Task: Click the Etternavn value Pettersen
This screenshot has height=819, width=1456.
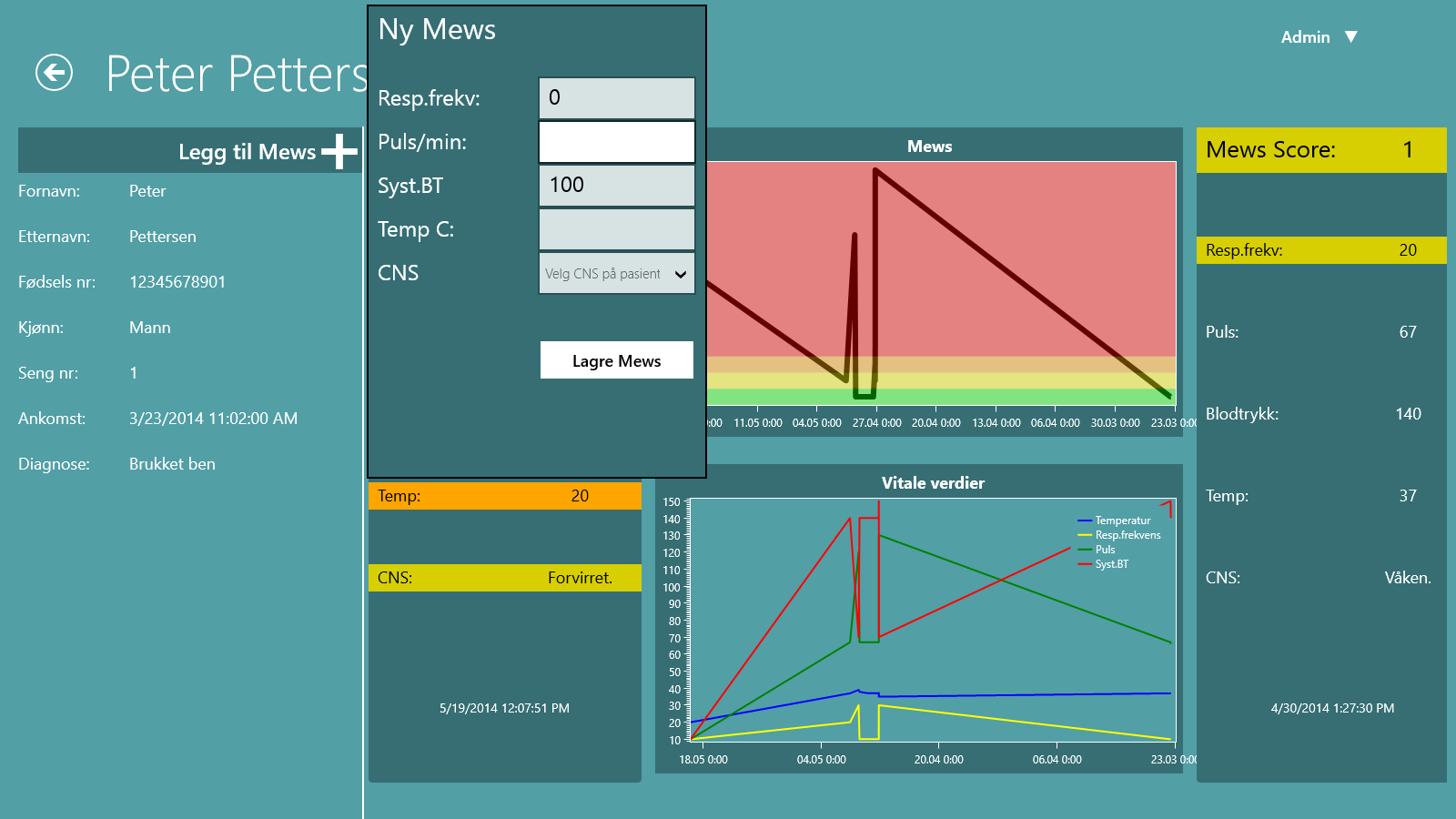Action: [163, 237]
